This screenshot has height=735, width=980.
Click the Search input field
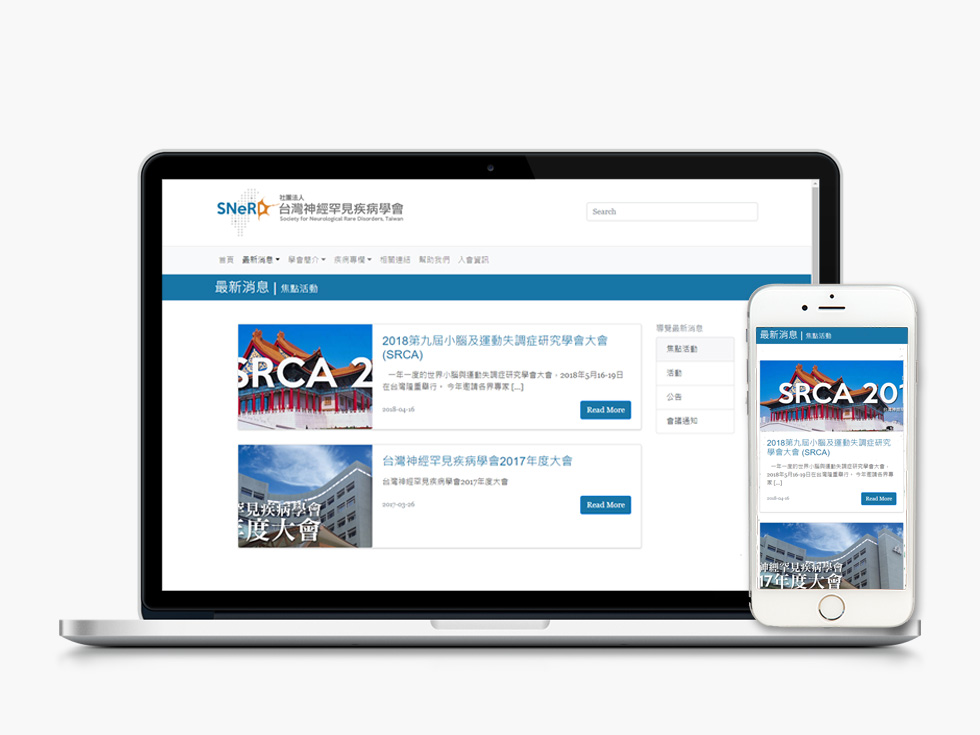pyautogui.click(x=671, y=212)
